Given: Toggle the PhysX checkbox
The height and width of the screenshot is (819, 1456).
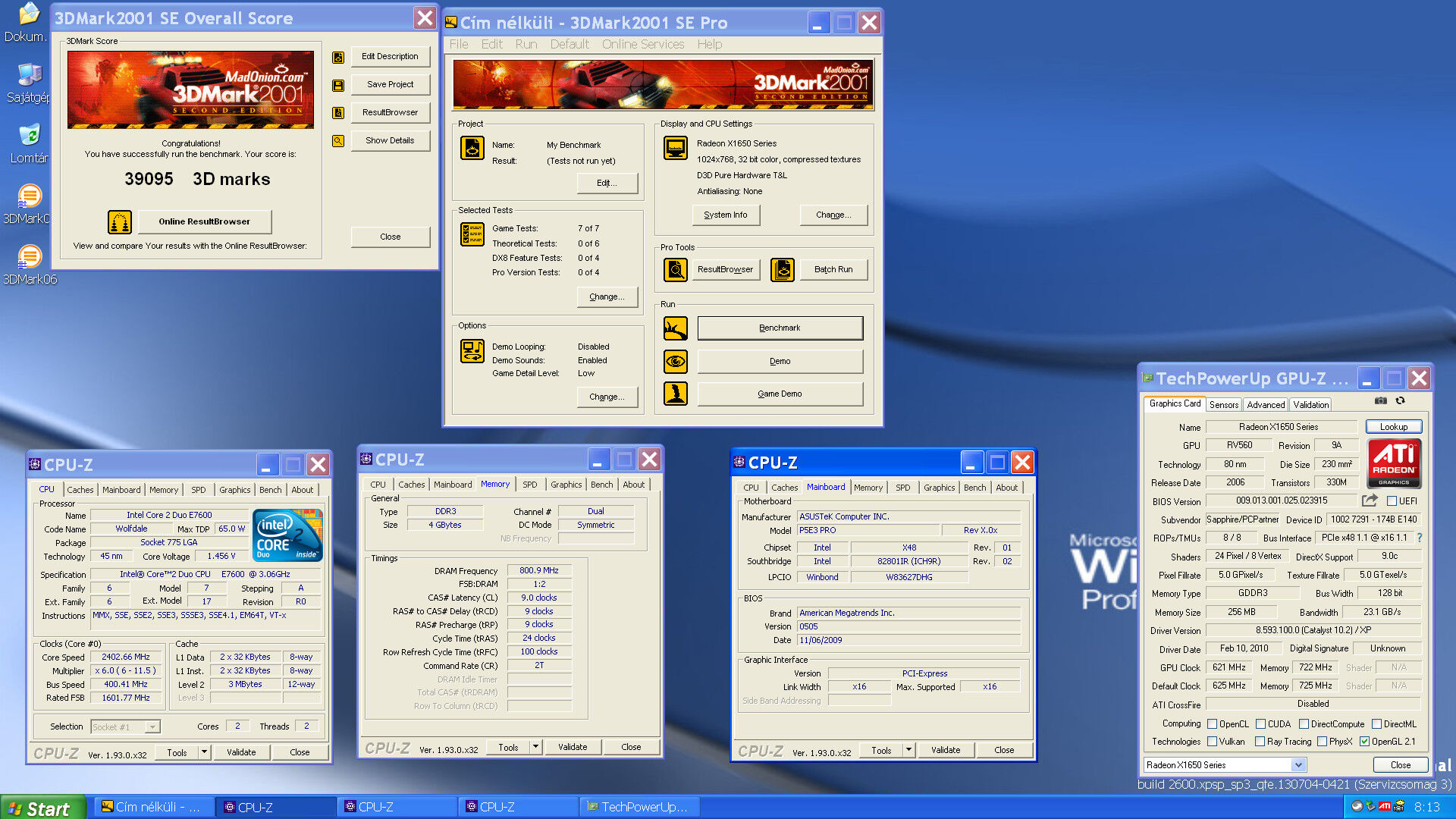Looking at the screenshot, I should pyautogui.click(x=1322, y=742).
